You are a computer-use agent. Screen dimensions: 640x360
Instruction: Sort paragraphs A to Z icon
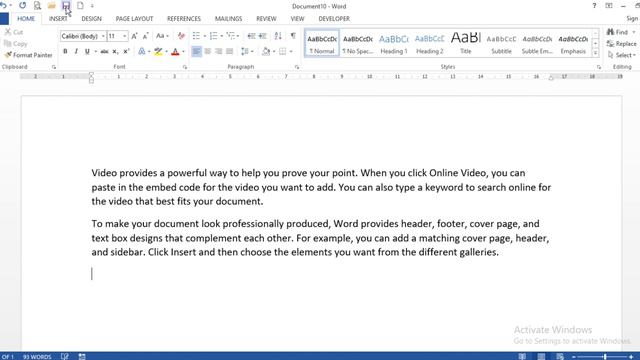(x=278, y=36)
